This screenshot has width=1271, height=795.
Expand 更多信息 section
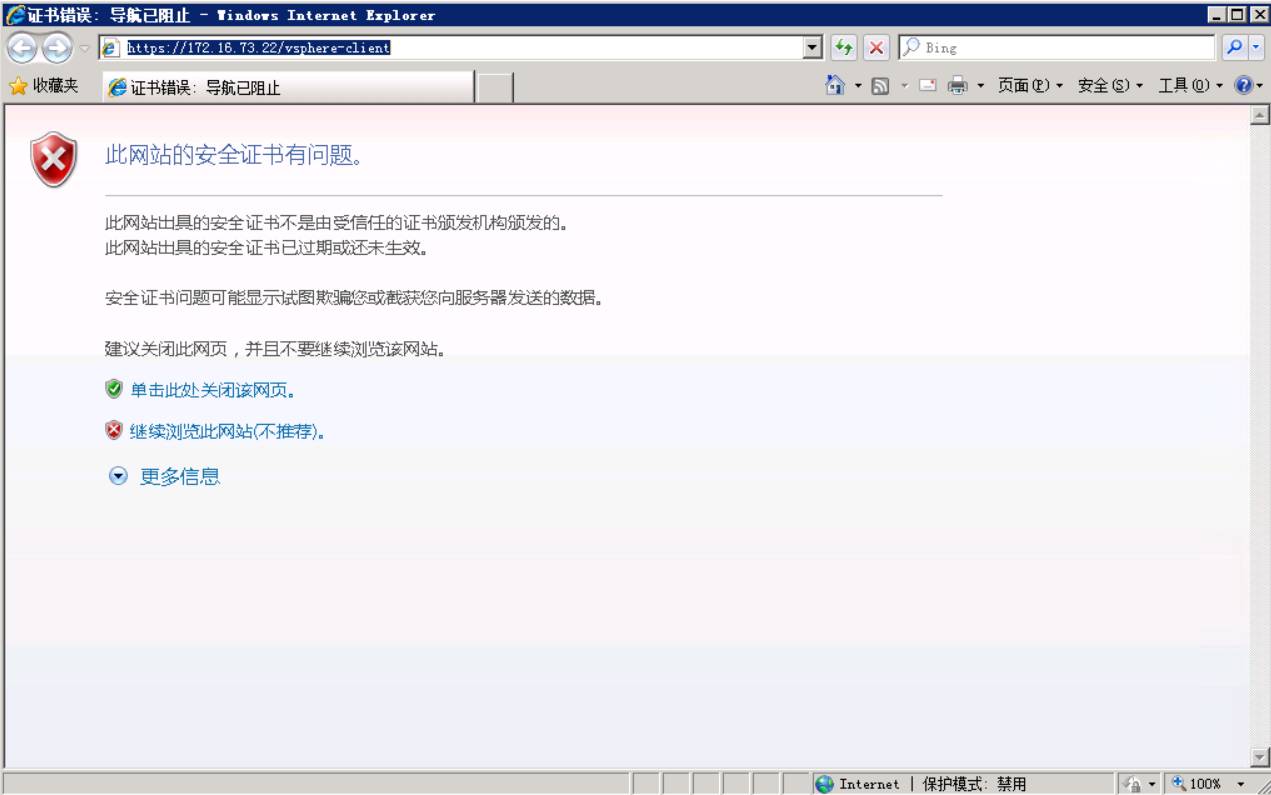pos(118,477)
